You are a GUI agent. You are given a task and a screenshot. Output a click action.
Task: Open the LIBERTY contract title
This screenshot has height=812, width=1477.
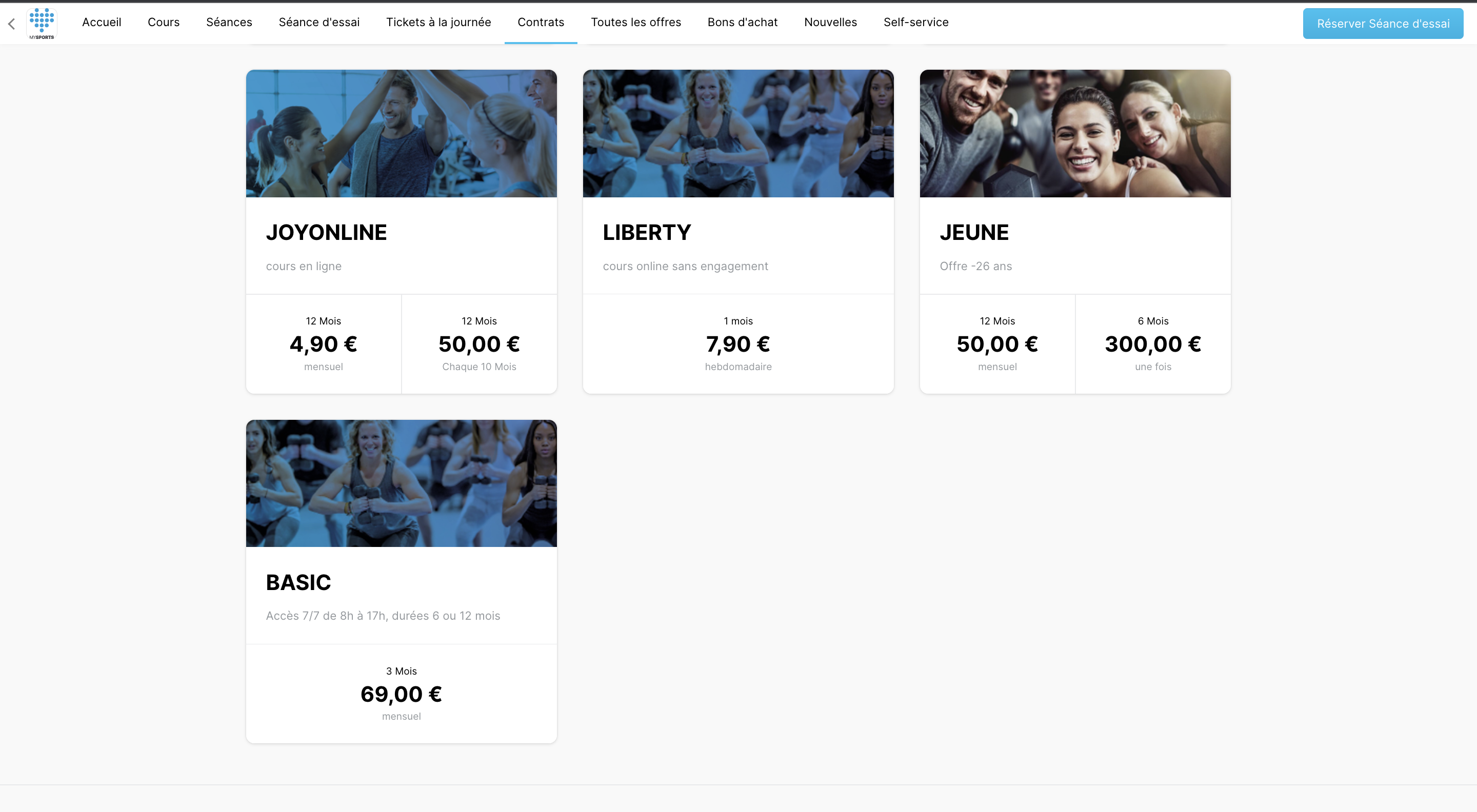click(x=647, y=233)
